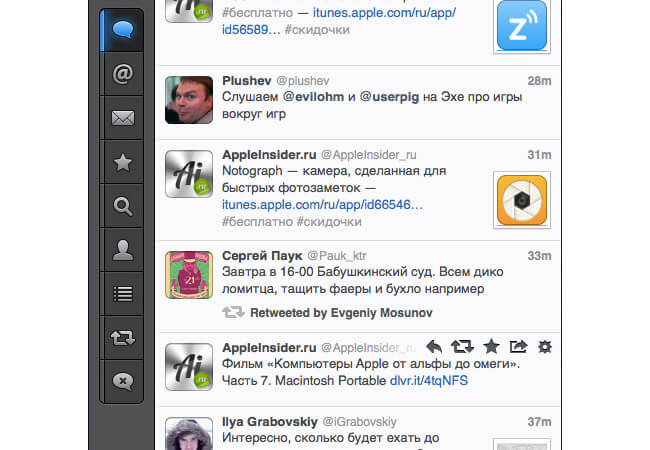The width and height of the screenshot is (650, 450).
Task: Open itunes.apple.com/ru/app/id66546… link
Action: [x=323, y=205]
